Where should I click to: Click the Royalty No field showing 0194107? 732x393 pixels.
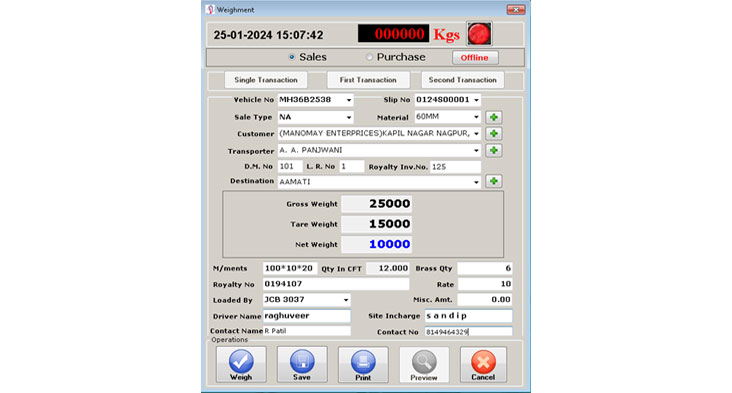click(336, 284)
